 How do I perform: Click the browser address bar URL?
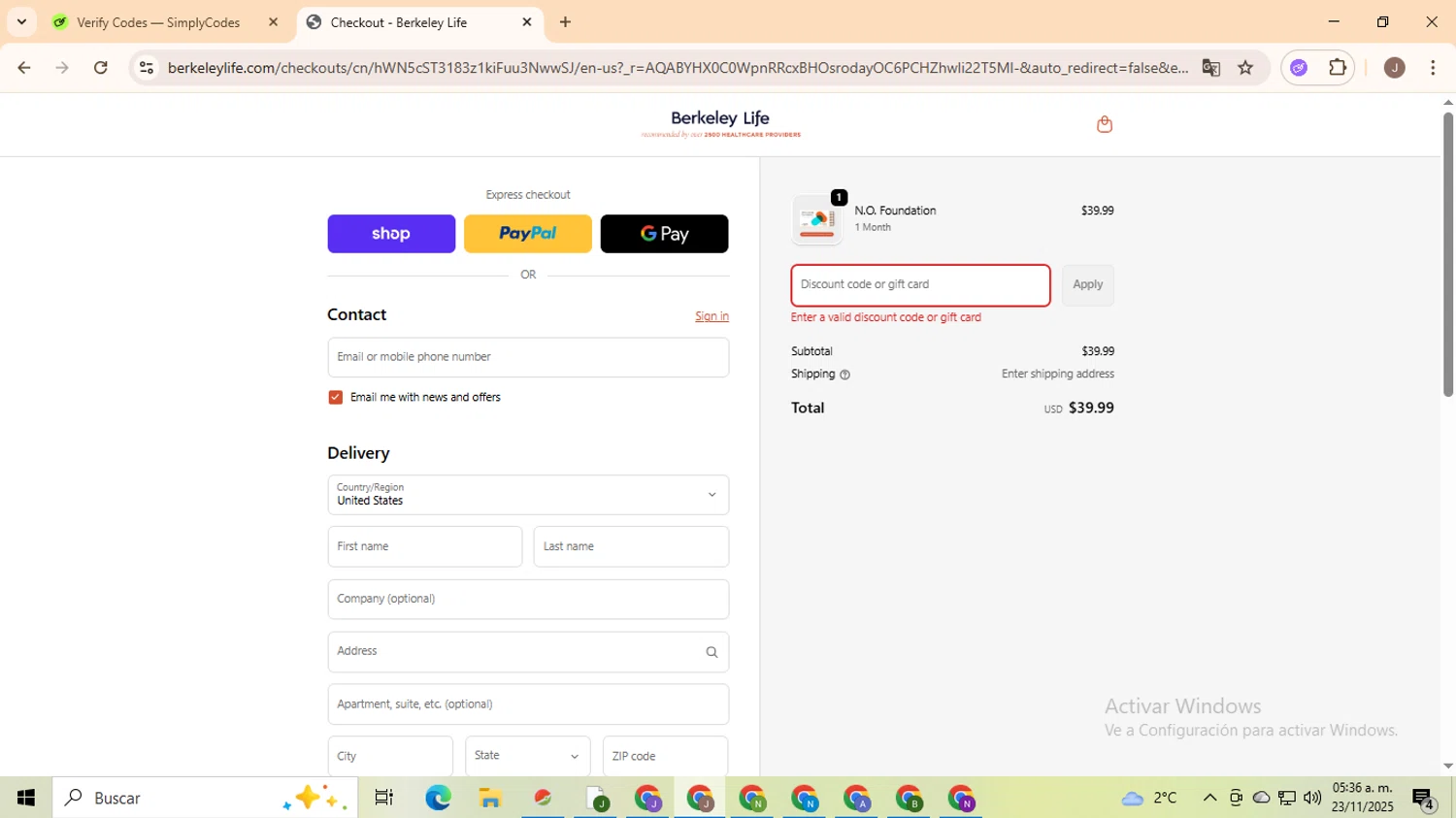tap(677, 68)
